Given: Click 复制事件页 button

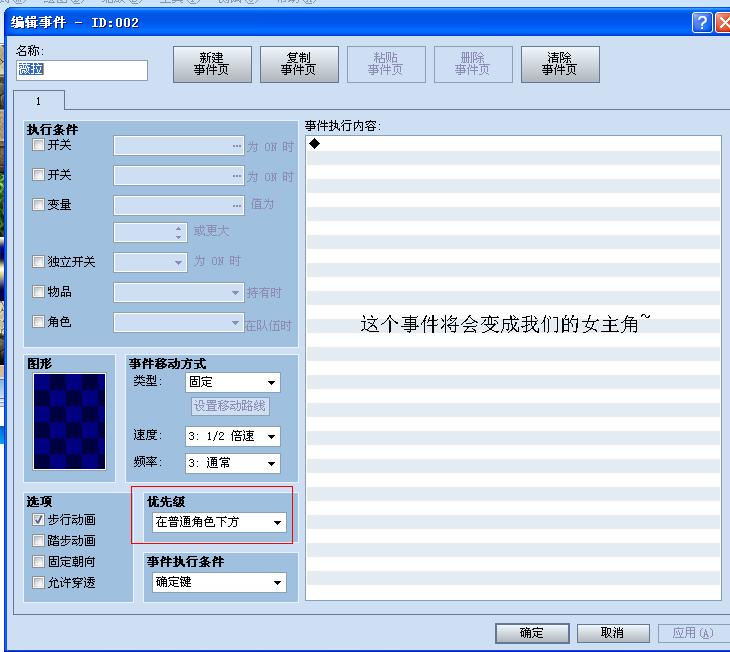Looking at the screenshot, I should pos(299,64).
